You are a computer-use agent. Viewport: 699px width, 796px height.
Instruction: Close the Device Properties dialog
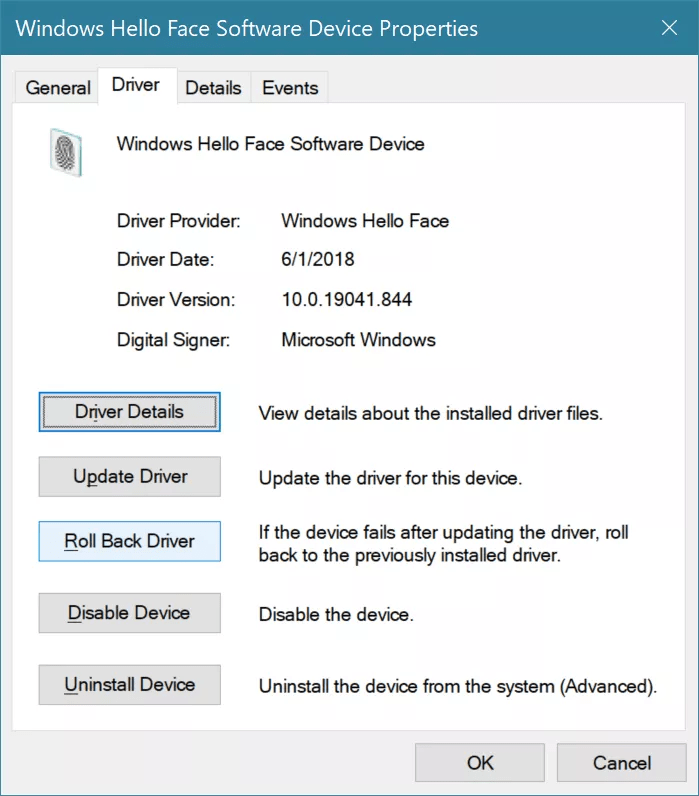pos(669,27)
